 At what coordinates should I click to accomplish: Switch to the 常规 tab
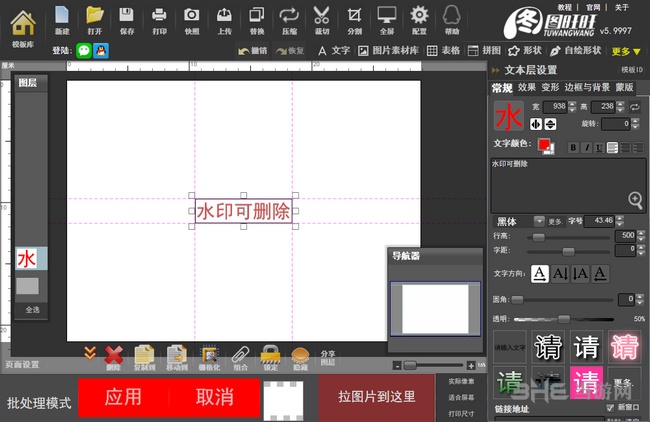(x=502, y=87)
